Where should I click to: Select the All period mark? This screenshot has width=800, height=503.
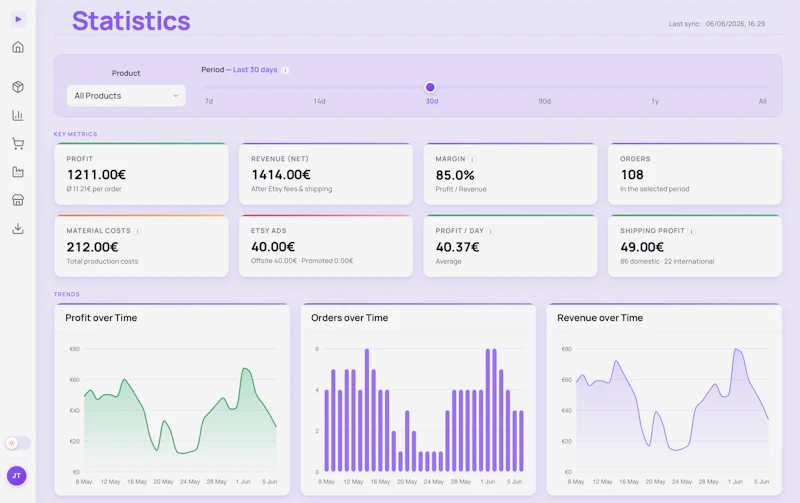click(x=762, y=101)
